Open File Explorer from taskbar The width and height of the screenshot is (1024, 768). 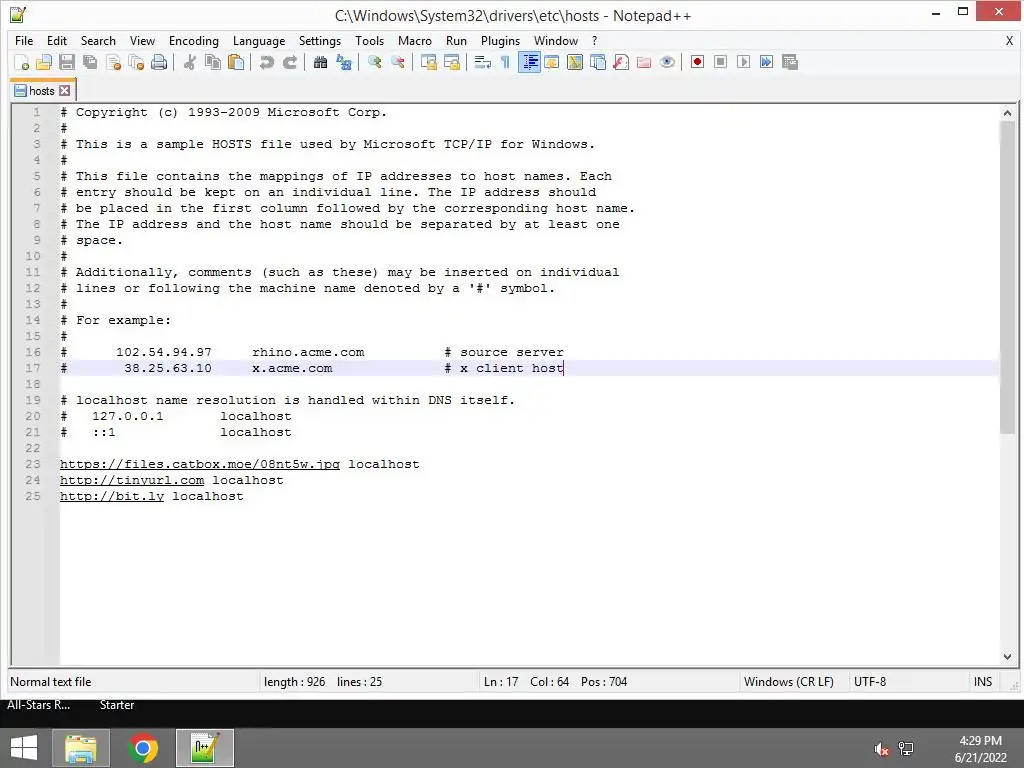[80, 748]
